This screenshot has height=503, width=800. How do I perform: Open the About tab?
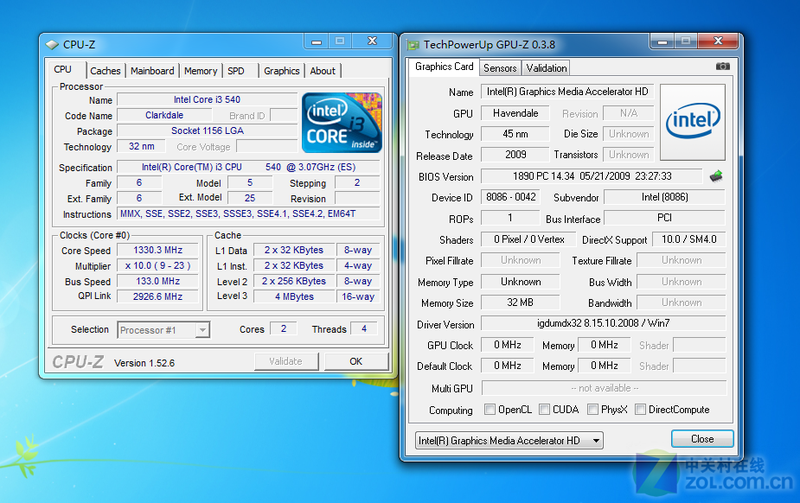pos(322,71)
